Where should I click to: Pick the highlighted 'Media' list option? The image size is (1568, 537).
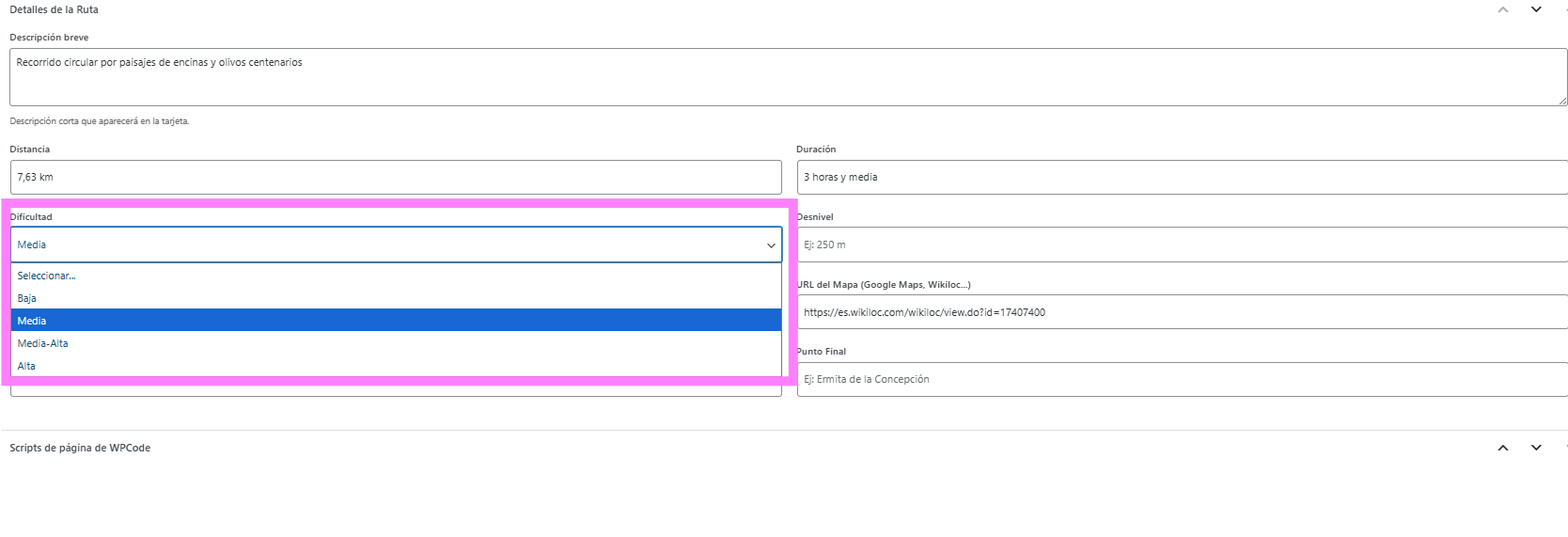[x=32, y=321]
